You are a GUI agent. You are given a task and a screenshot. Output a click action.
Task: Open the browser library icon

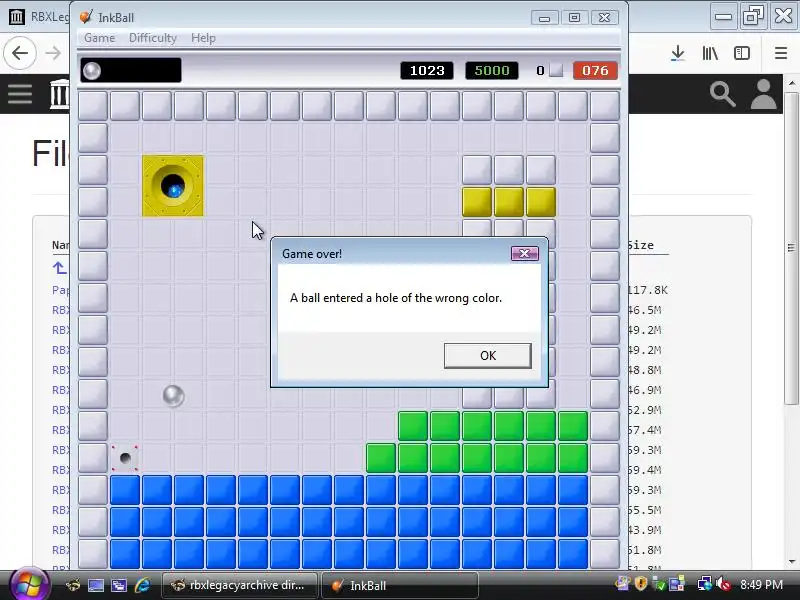click(710, 53)
